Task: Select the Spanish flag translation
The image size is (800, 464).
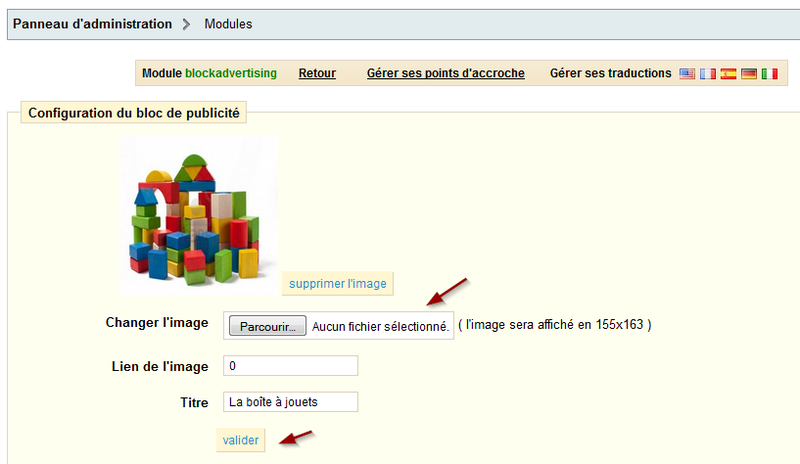Action: click(728, 74)
